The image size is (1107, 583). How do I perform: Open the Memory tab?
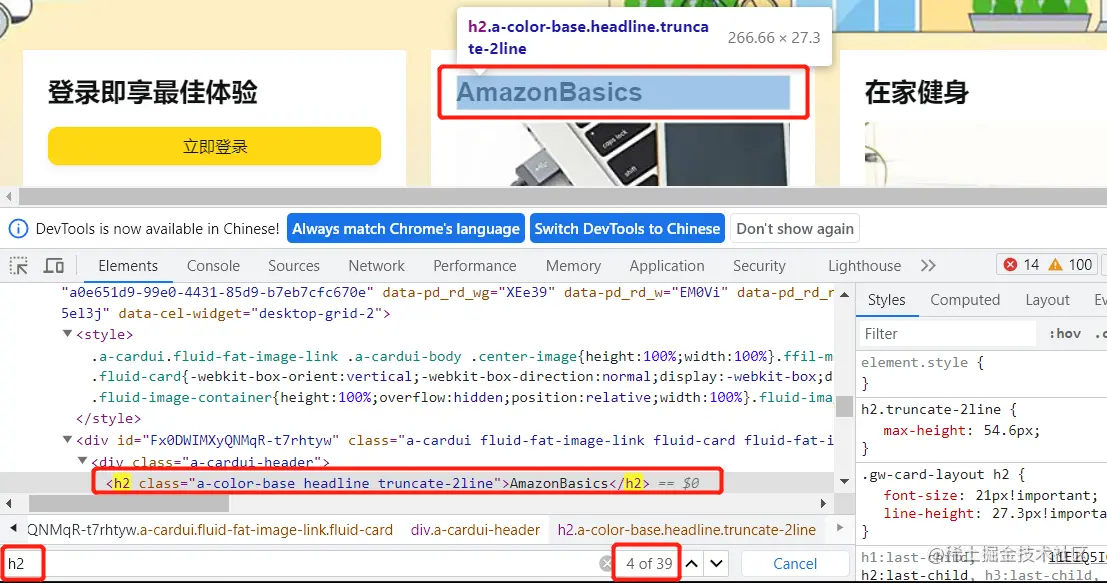(x=573, y=265)
